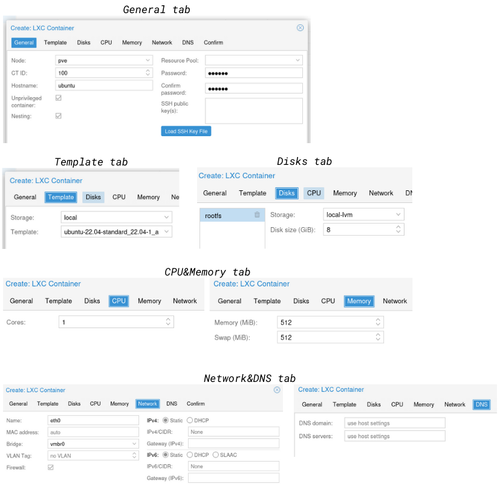Select the IPv4 DHCP radio button
The width and height of the screenshot is (500, 490).
190,420
